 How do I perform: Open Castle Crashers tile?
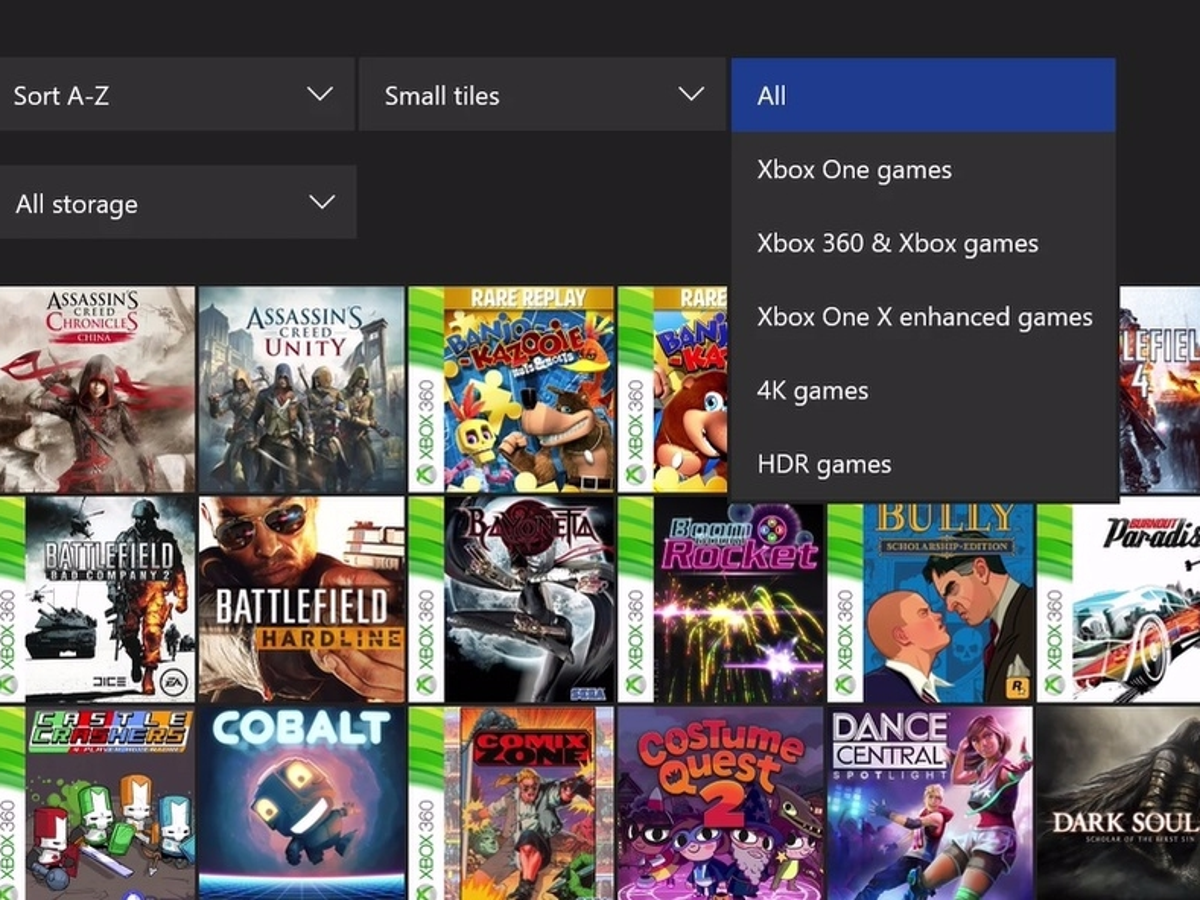coord(98,803)
